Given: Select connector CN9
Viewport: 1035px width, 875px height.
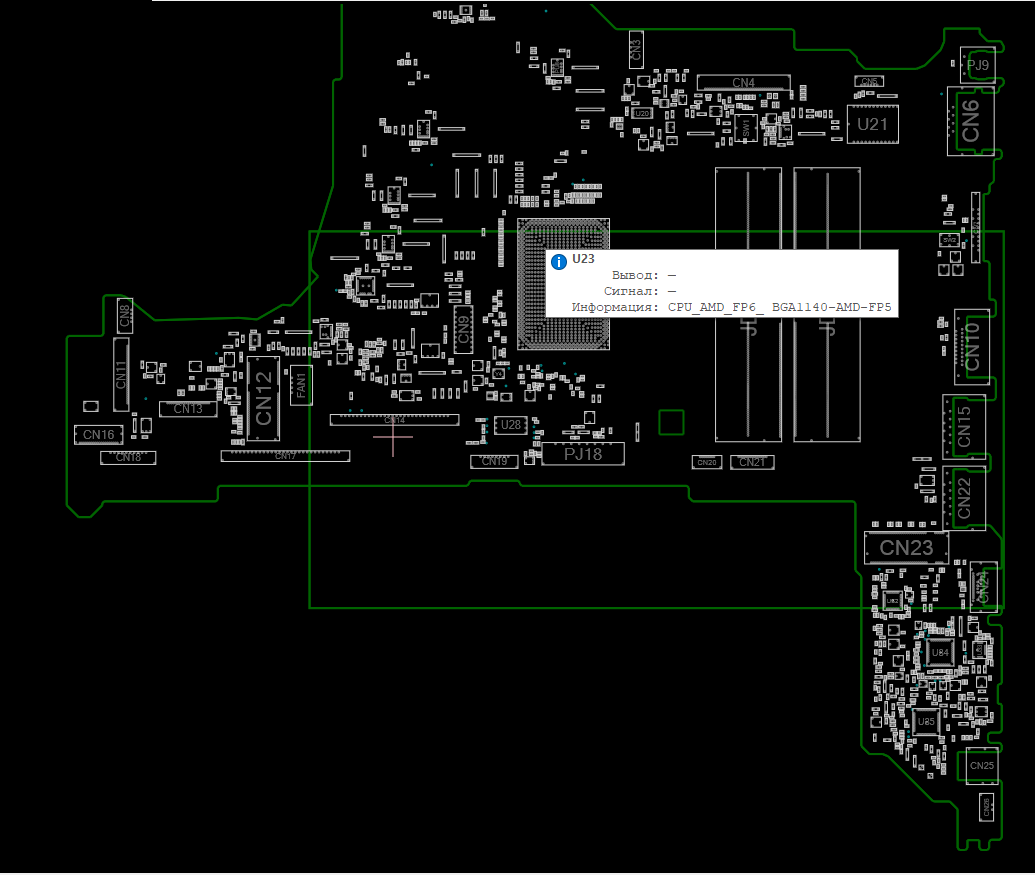Looking at the screenshot, I should point(463,329).
